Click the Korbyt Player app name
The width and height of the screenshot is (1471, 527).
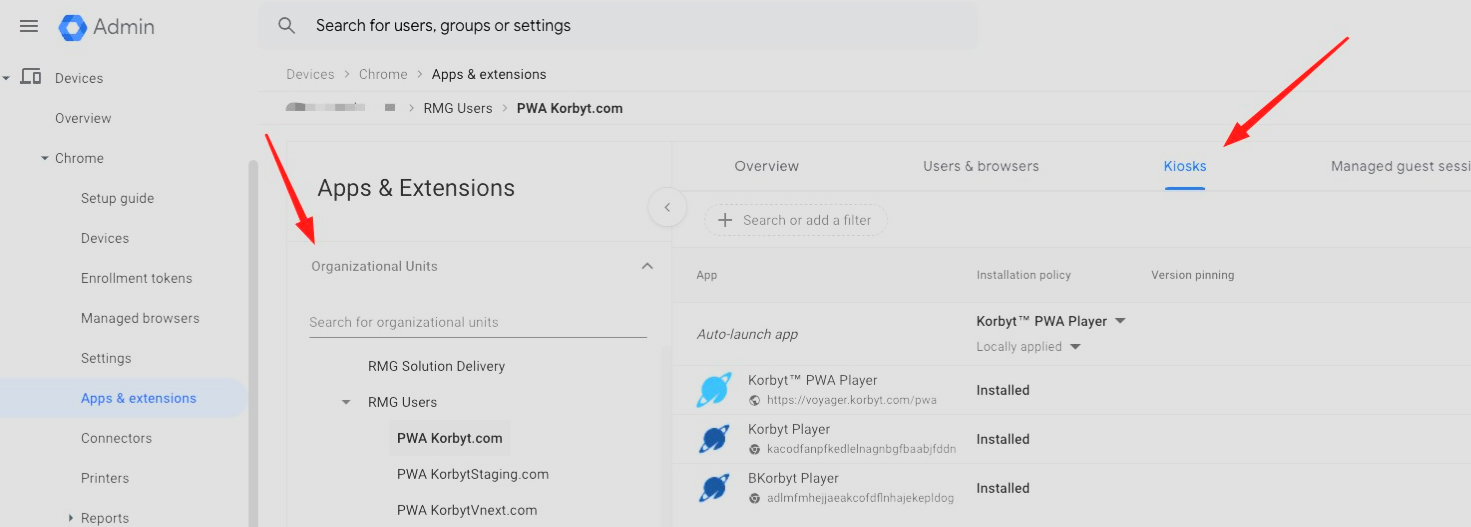(789, 429)
